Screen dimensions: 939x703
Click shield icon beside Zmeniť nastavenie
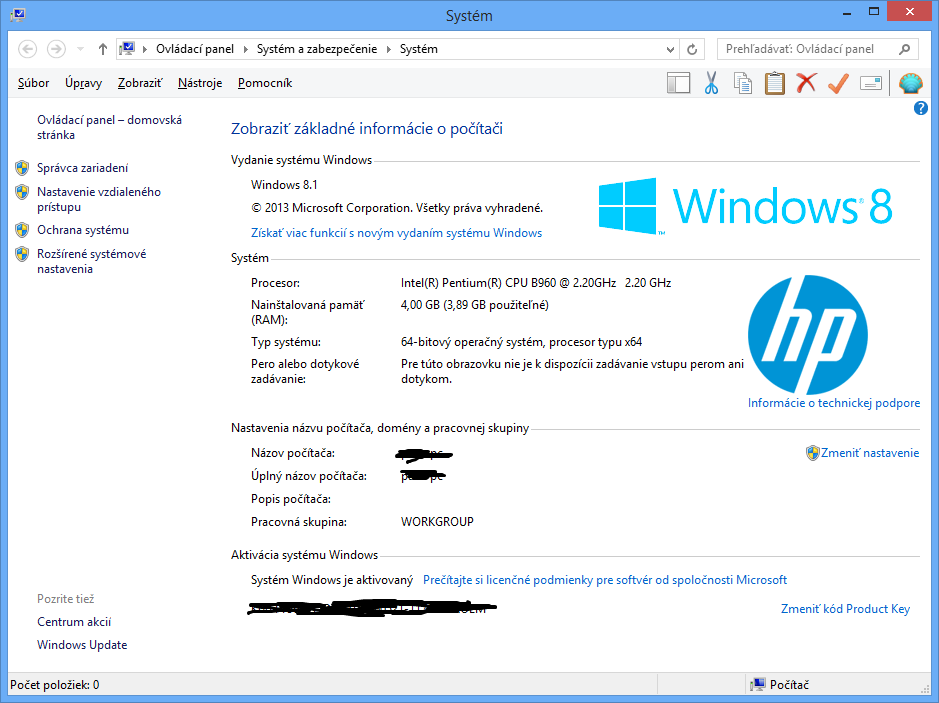[x=813, y=453]
